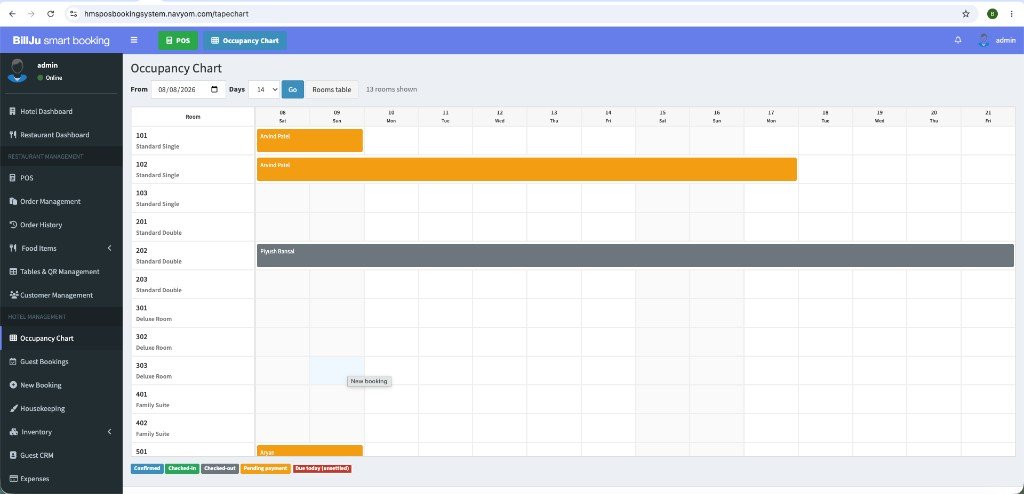Click the Occupancy Chart header button
Image resolution: width=1024 pixels, height=494 pixels.
coord(245,41)
